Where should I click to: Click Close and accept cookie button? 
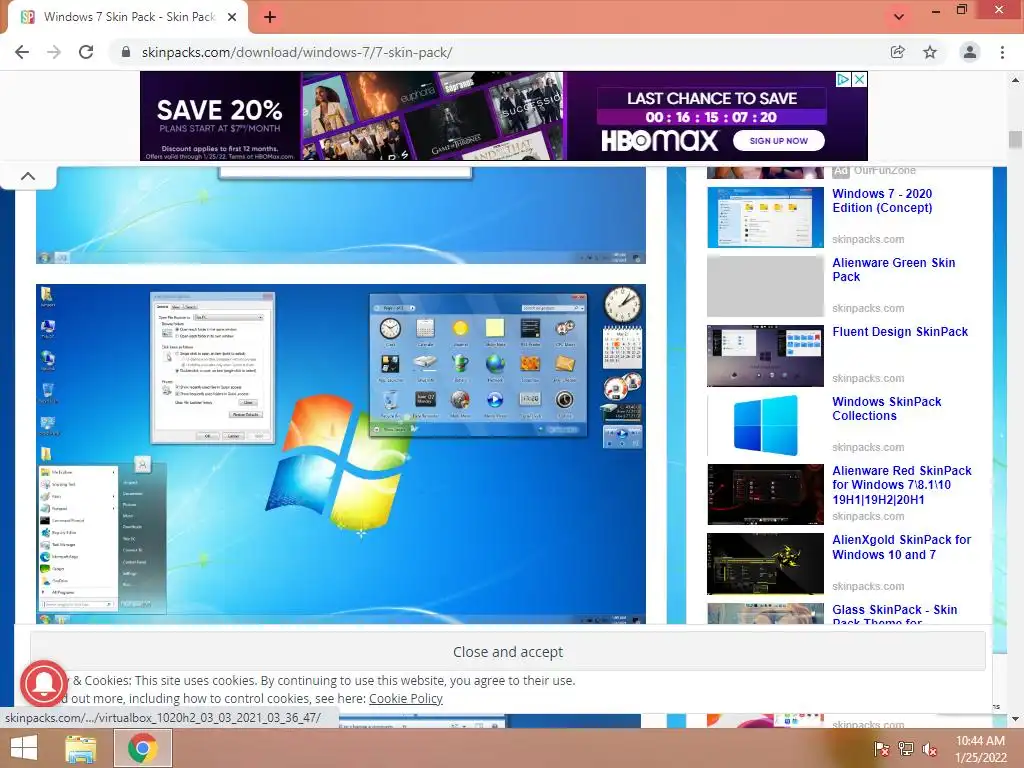point(507,652)
